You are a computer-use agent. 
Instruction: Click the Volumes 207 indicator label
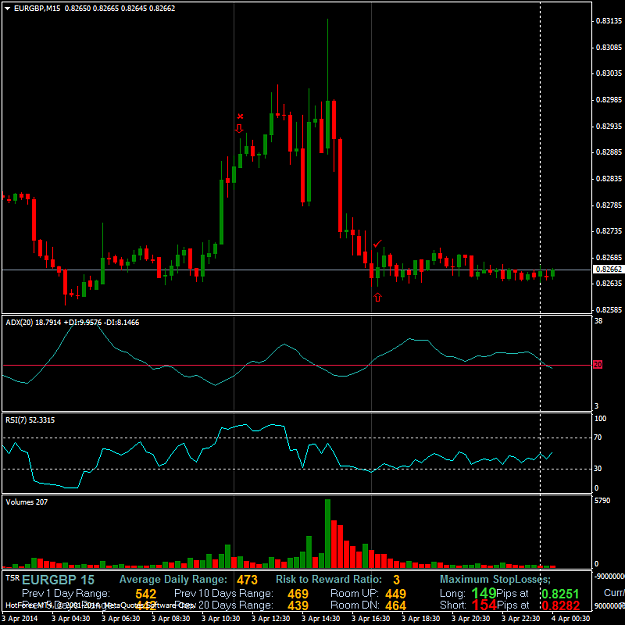point(27,502)
